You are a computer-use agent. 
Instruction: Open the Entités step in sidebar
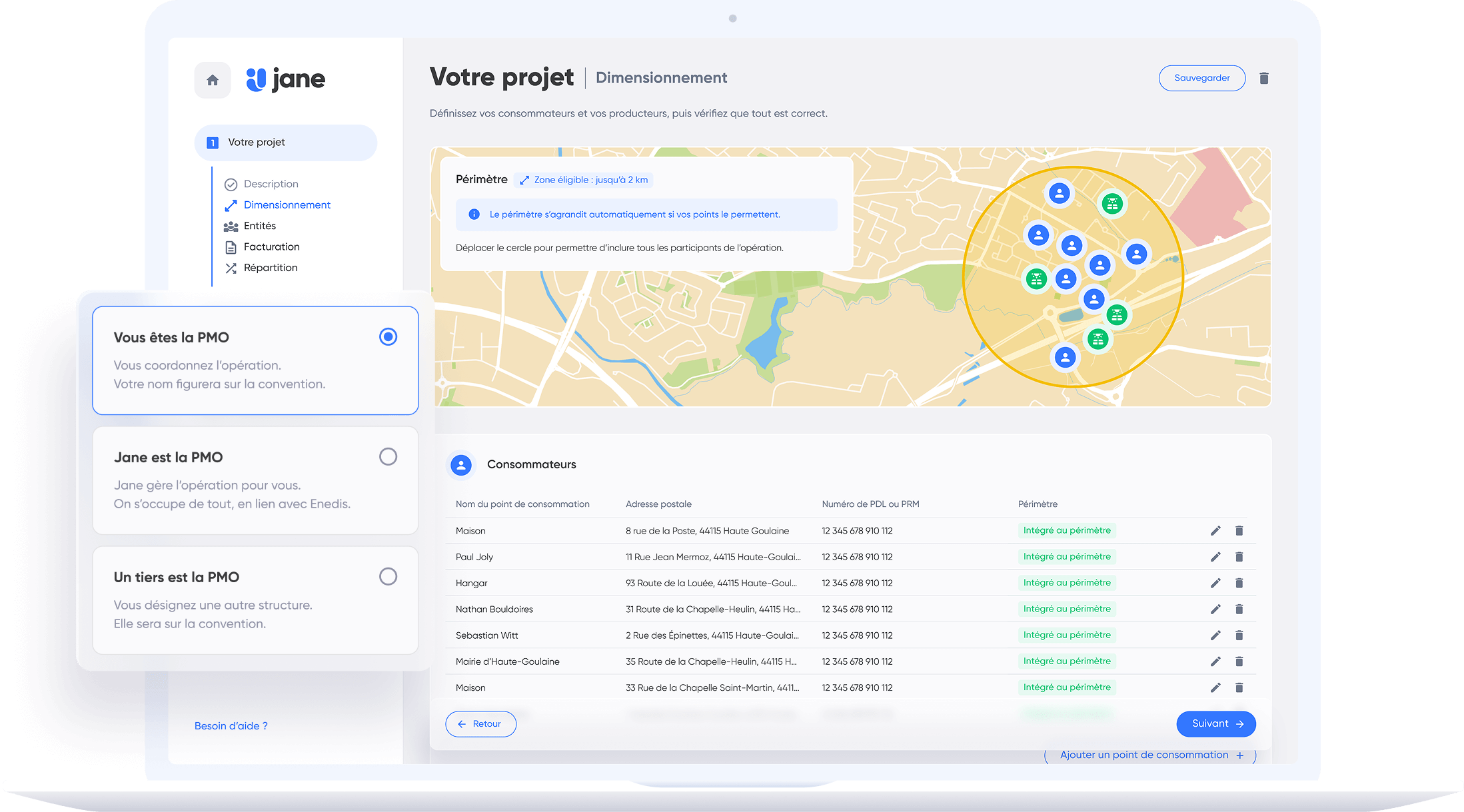259,226
